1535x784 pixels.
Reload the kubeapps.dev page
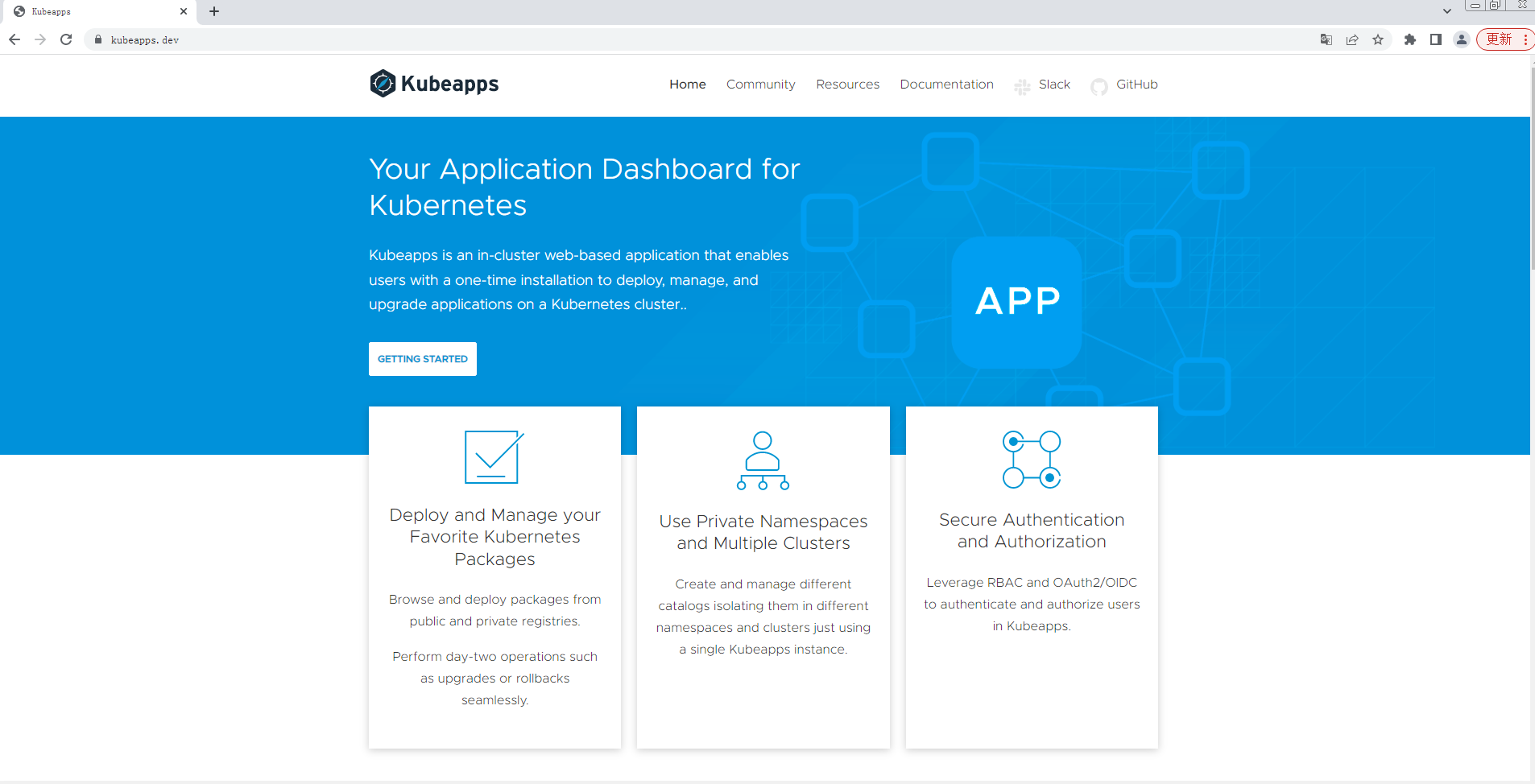coord(66,39)
